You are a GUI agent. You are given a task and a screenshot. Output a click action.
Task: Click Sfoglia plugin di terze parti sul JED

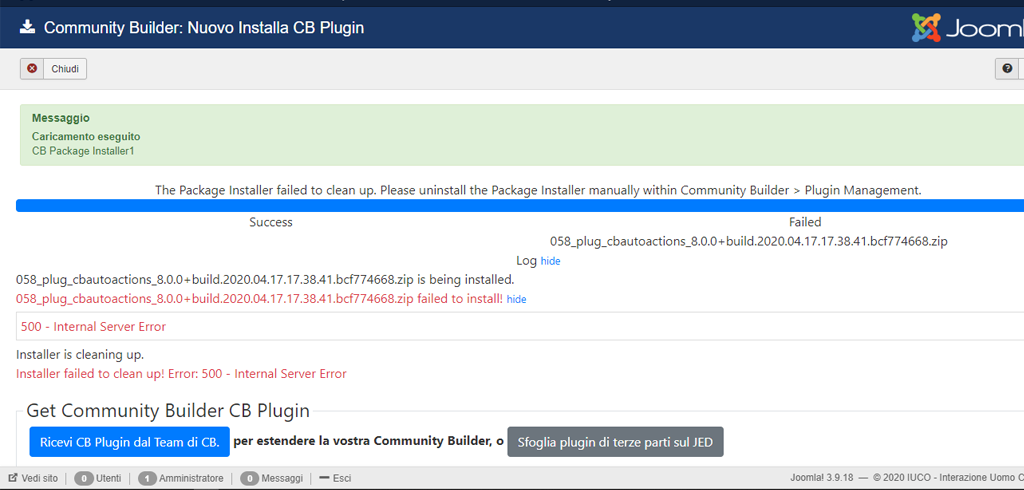tap(615, 442)
